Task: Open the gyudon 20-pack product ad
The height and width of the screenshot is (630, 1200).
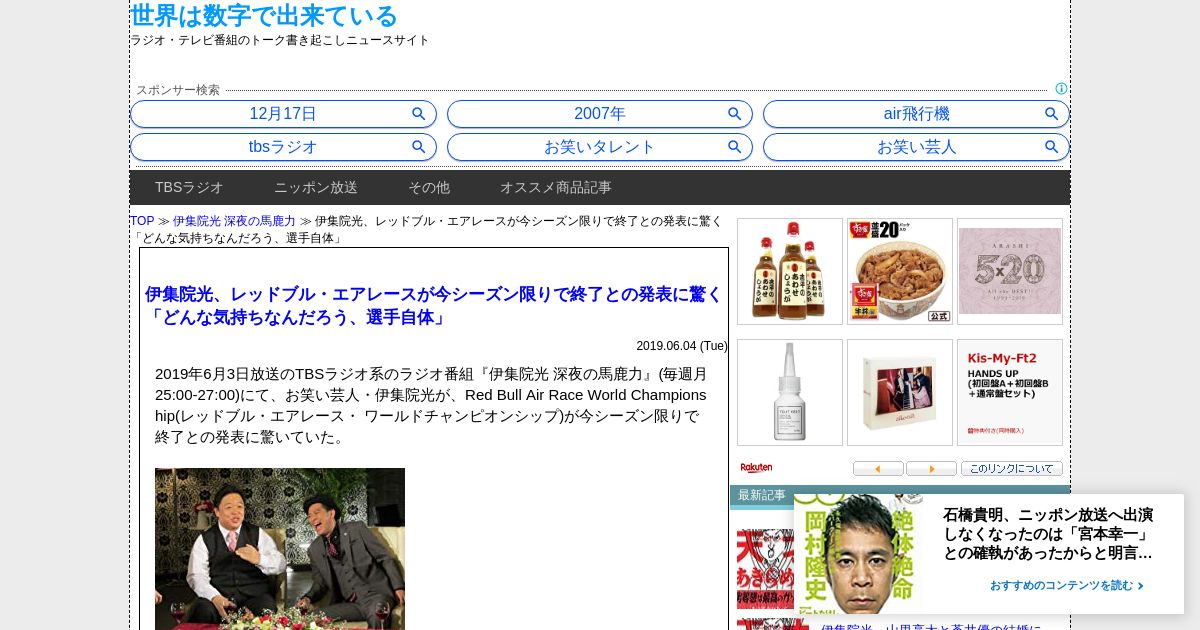Action: coord(900,271)
